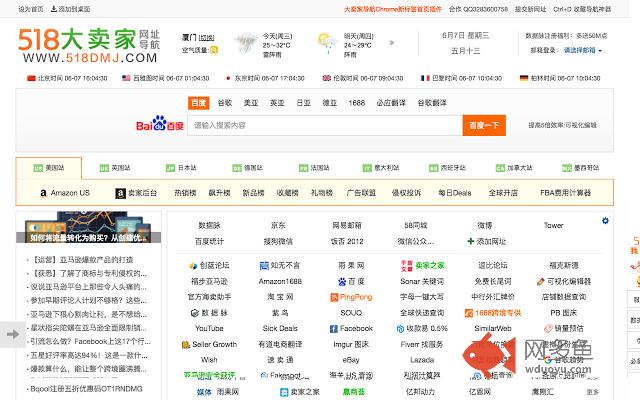This screenshot has width=640, height=400.
Task: Click the air quality badge icon
Action: coord(214,50)
